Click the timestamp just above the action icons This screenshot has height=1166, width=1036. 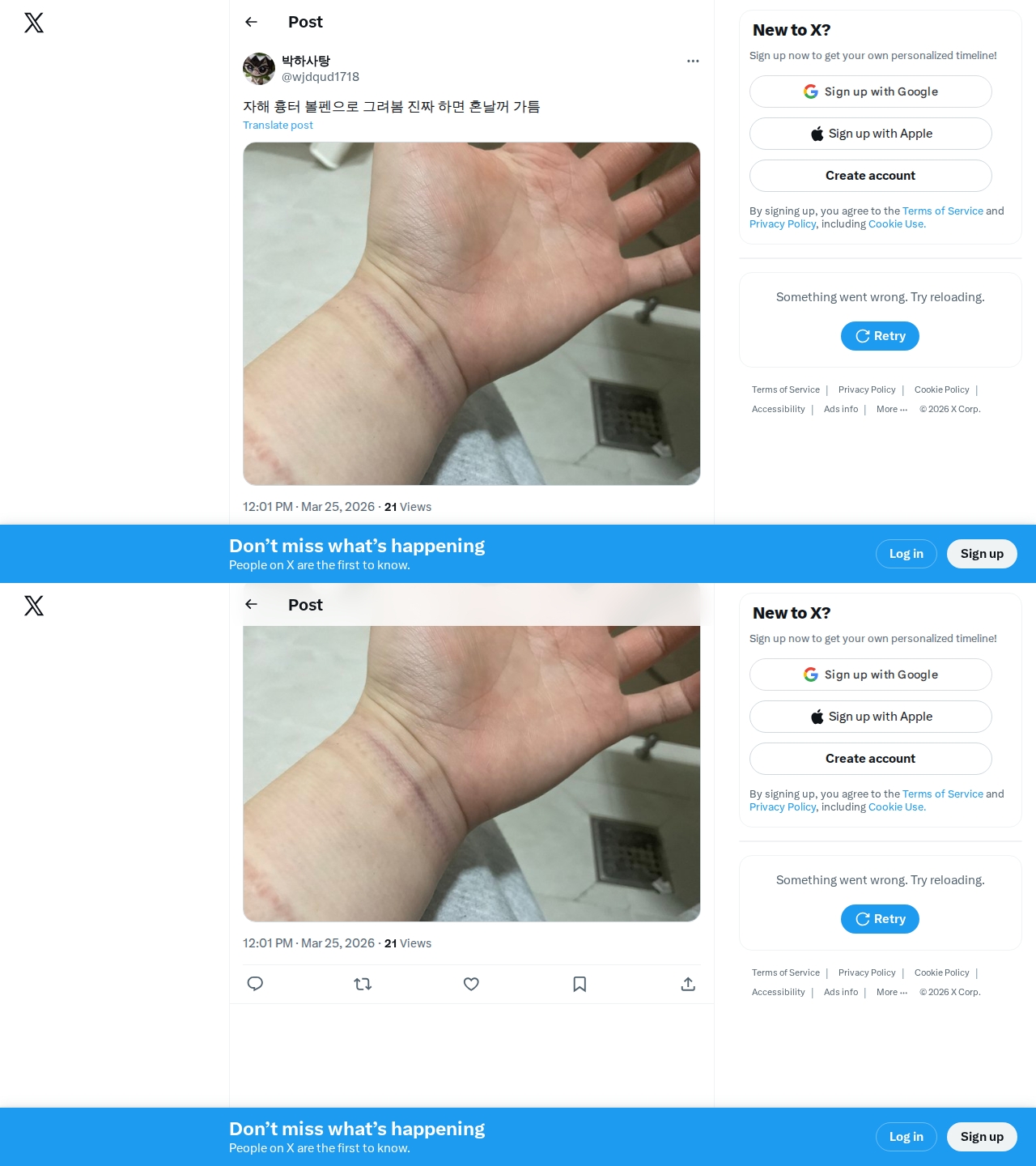tap(308, 943)
